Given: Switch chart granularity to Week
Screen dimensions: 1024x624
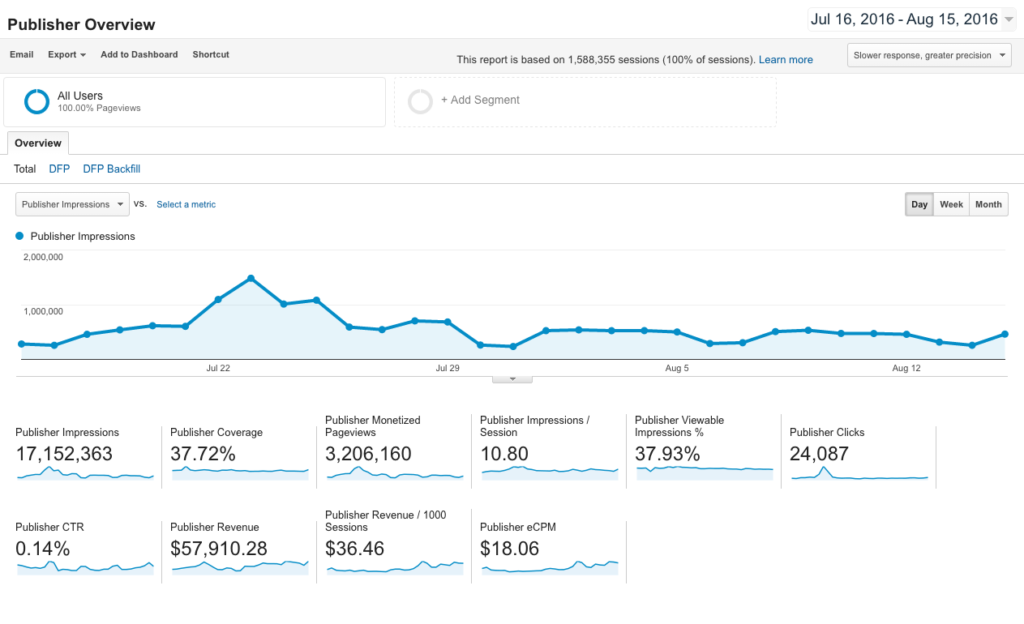Looking at the screenshot, I should pyautogui.click(x=951, y=204).
